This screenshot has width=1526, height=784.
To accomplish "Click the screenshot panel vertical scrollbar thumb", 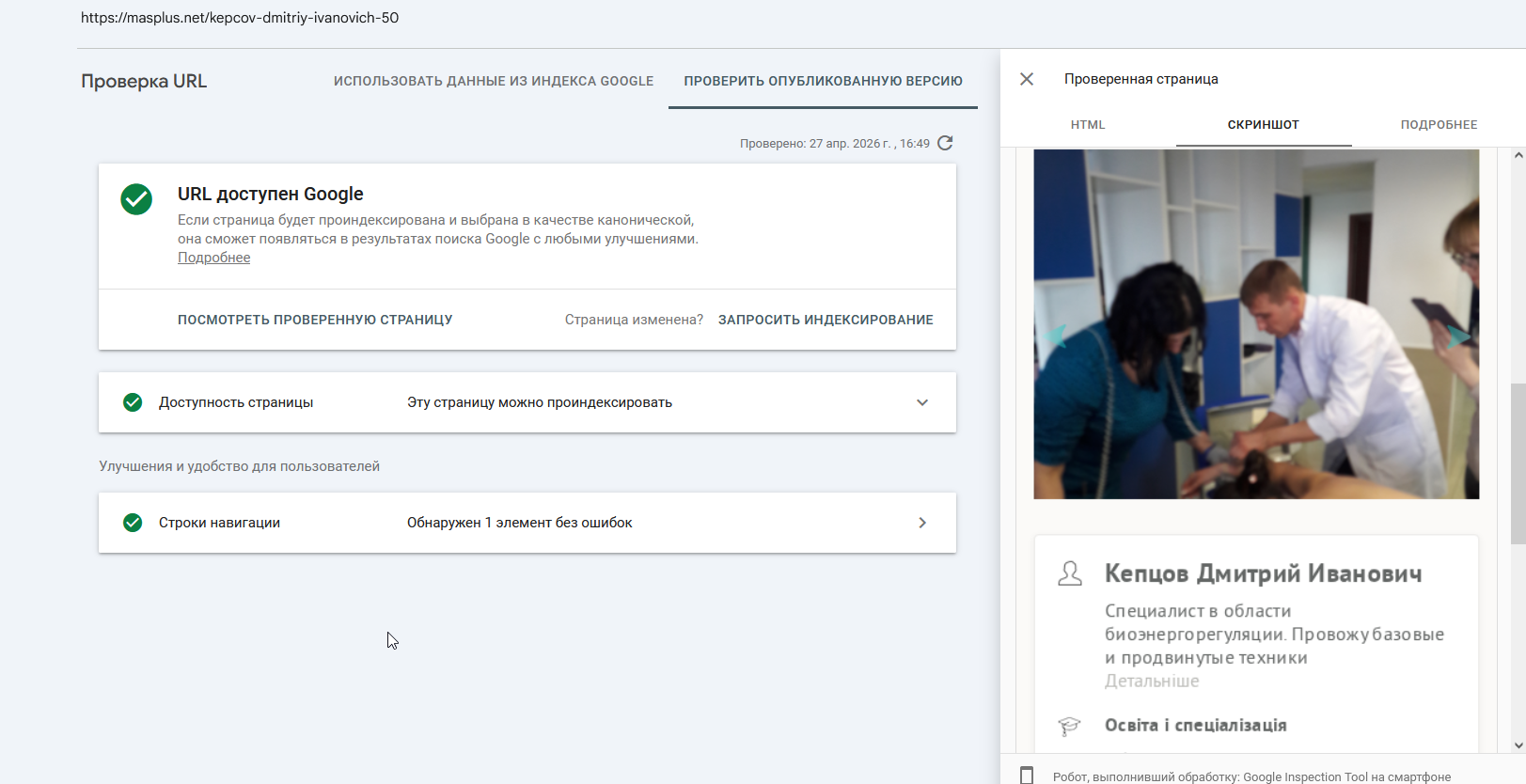I will [x=1518, y=463].
